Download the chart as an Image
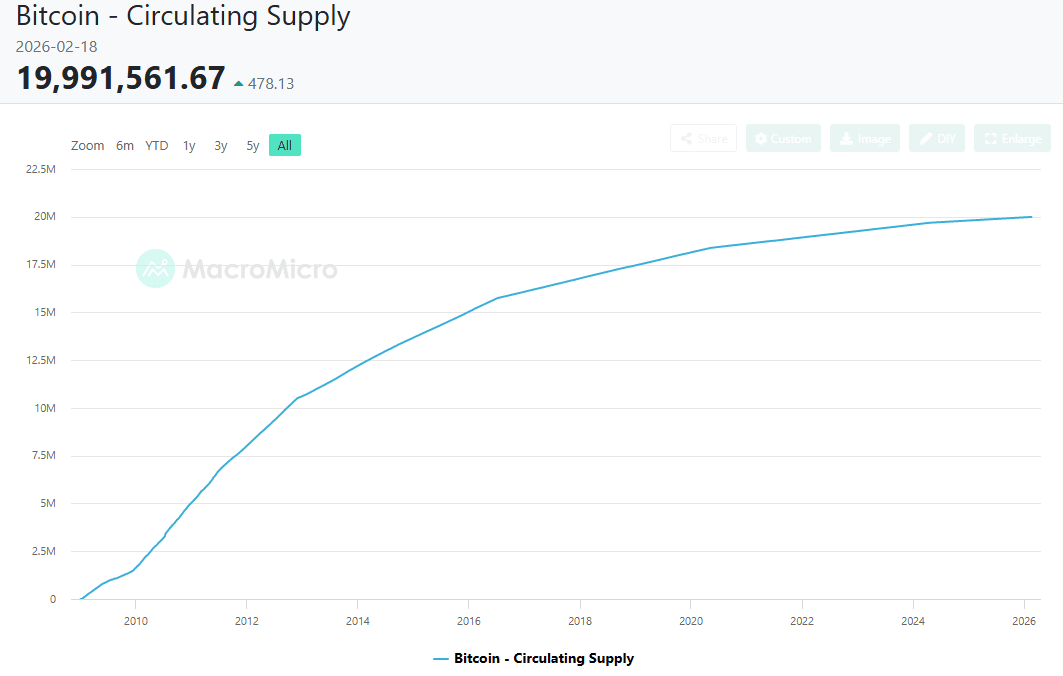Viewport: 1063px width, 676px height. tap(864, 138)
